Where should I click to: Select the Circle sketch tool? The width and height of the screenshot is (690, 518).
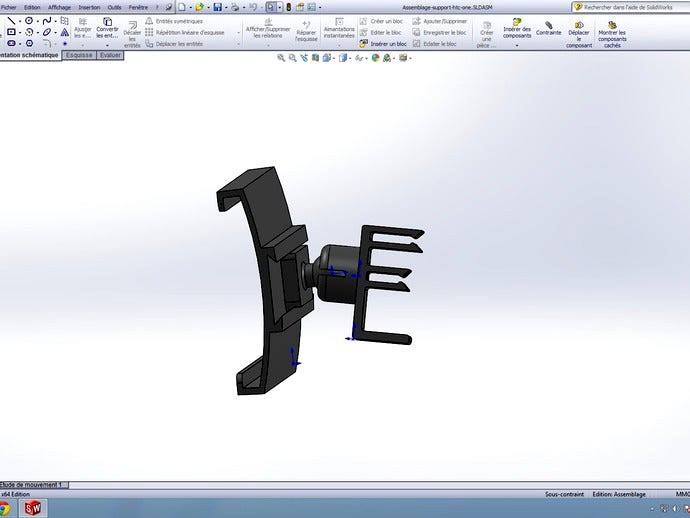point(29,21)
